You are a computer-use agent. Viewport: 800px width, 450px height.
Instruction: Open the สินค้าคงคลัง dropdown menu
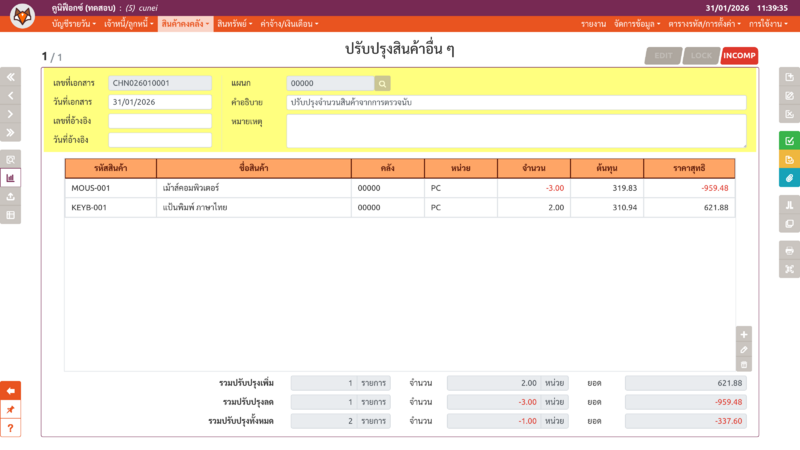click(x=185, y=24)
